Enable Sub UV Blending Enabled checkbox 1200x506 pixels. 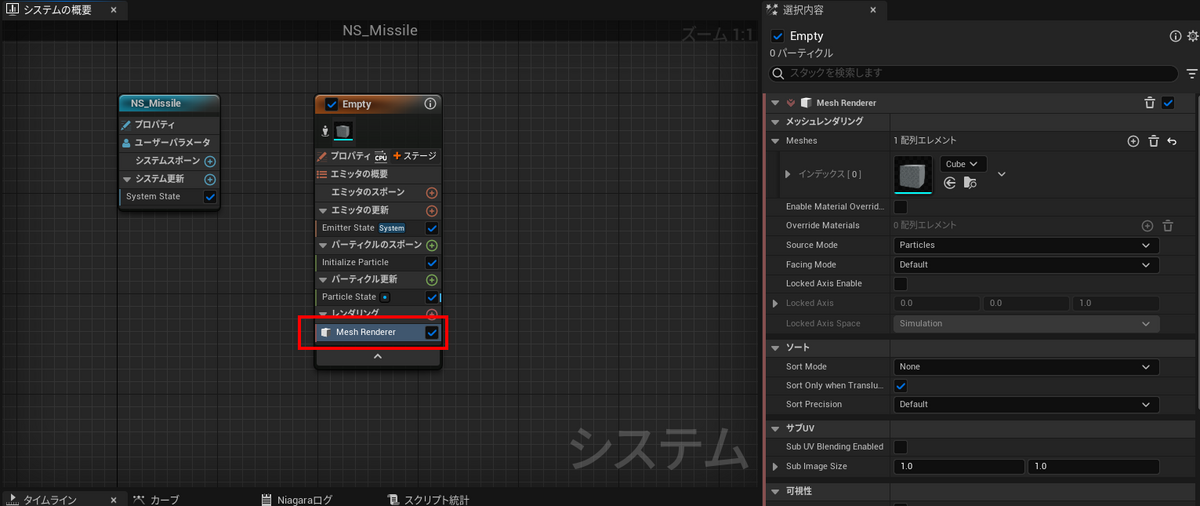[x=900, y=447]
